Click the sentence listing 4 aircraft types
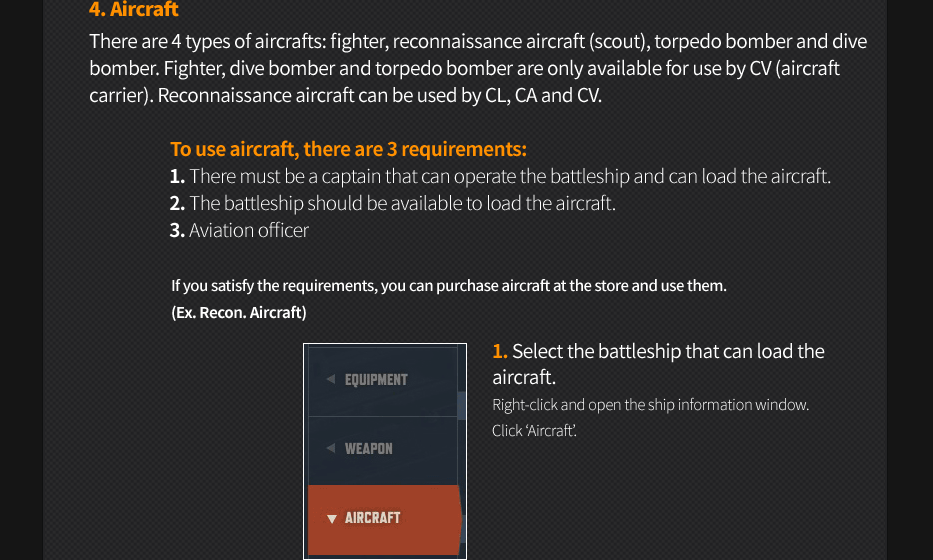 (478, 42)
